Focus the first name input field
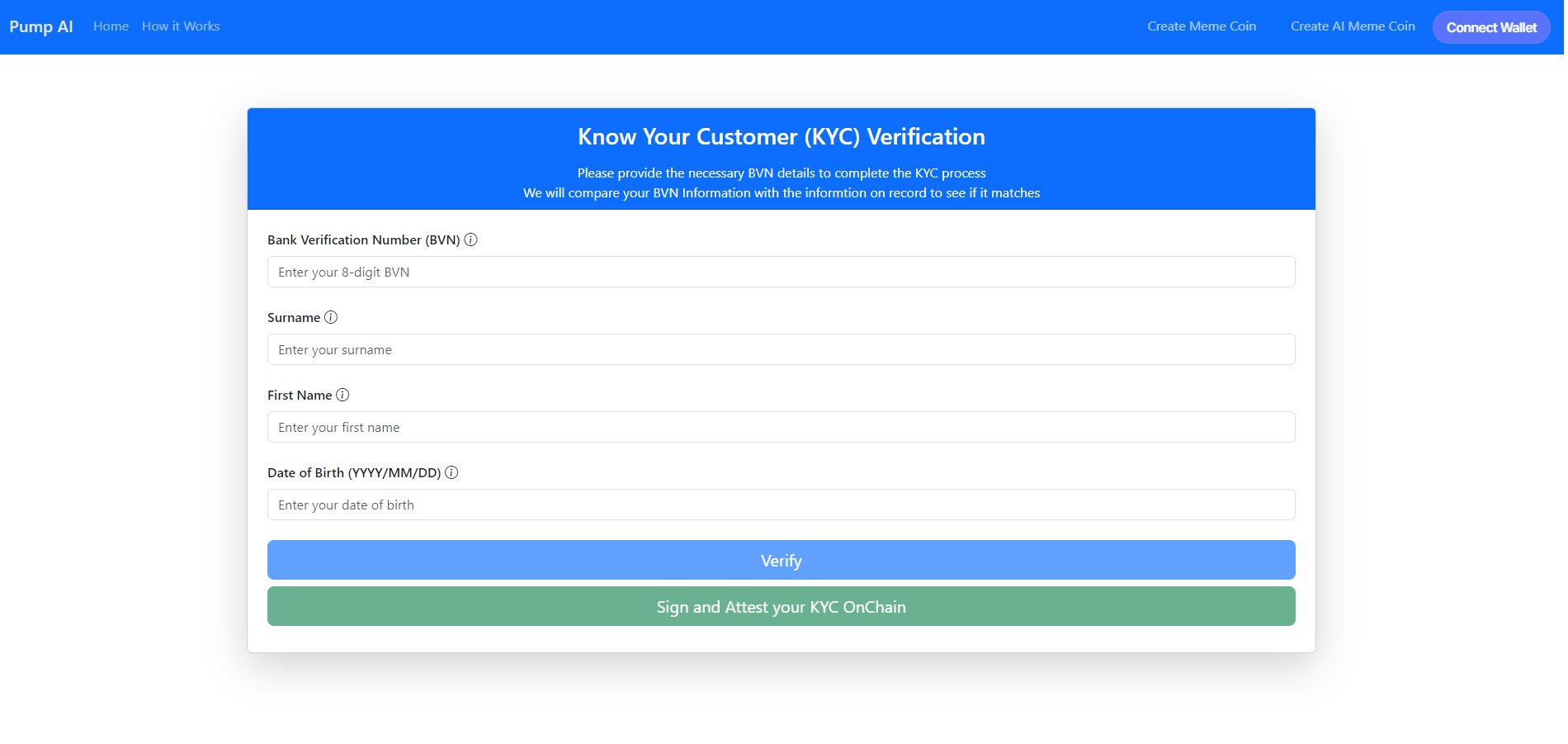Image resolution: width=1568 pixels, height=744 pixels. [x=781, y=427]
